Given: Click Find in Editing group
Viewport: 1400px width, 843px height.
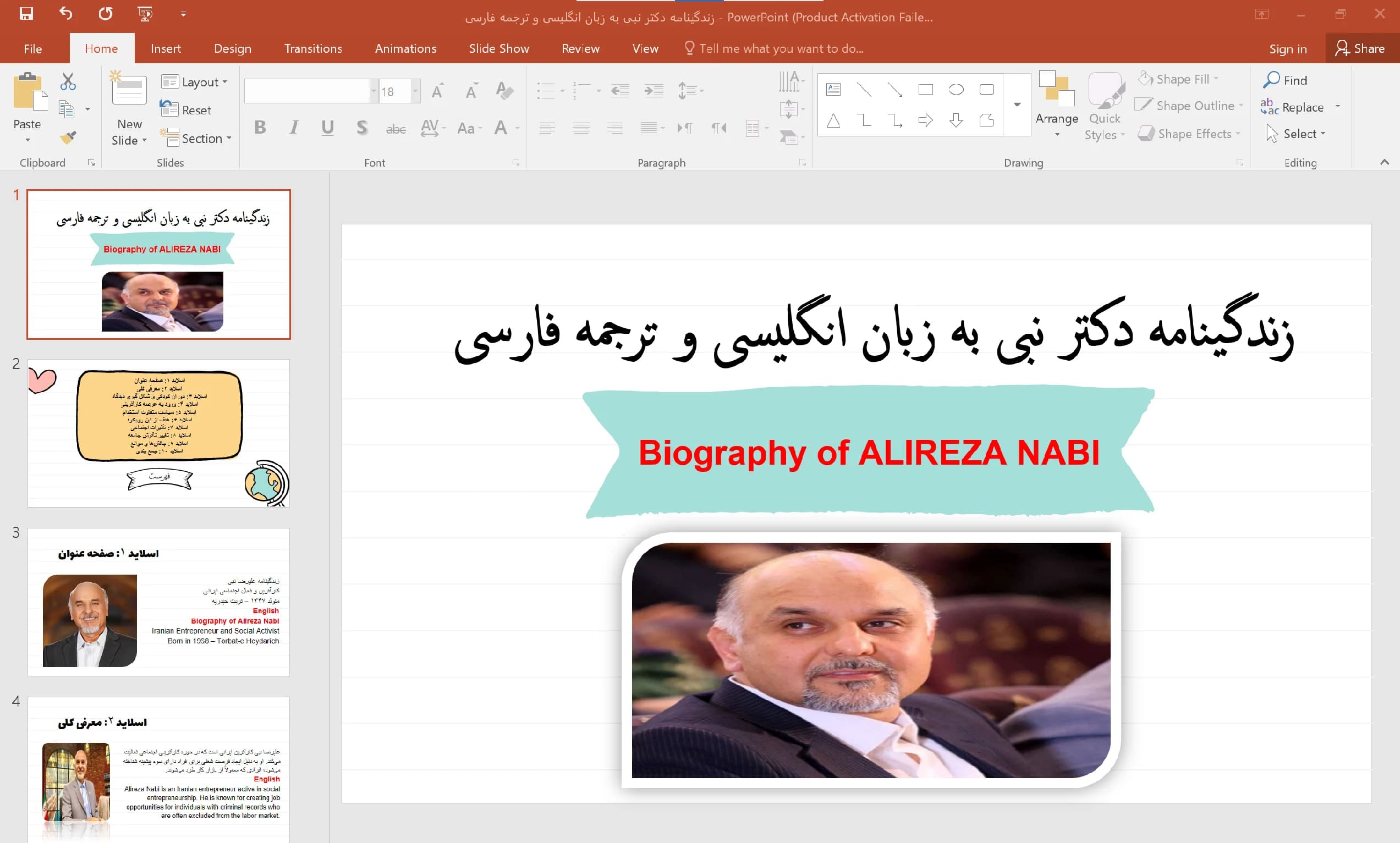Looking at the screenshot, I should pos(1285,80).
